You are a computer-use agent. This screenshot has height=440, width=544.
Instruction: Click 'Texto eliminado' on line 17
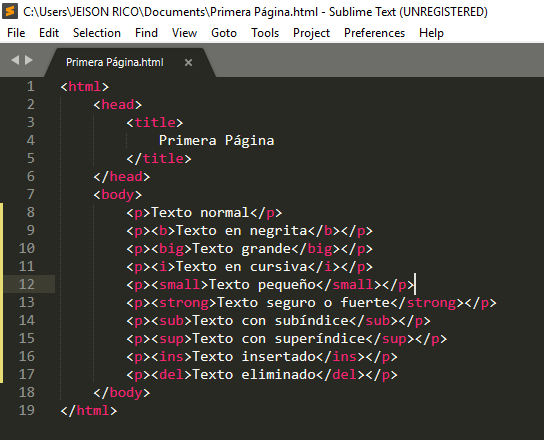pos(254,375)
